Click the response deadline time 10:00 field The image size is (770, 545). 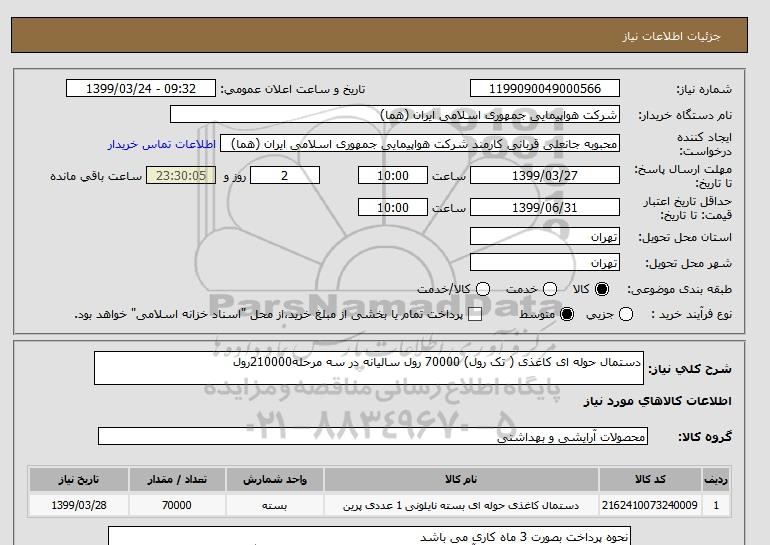point(393,175)
